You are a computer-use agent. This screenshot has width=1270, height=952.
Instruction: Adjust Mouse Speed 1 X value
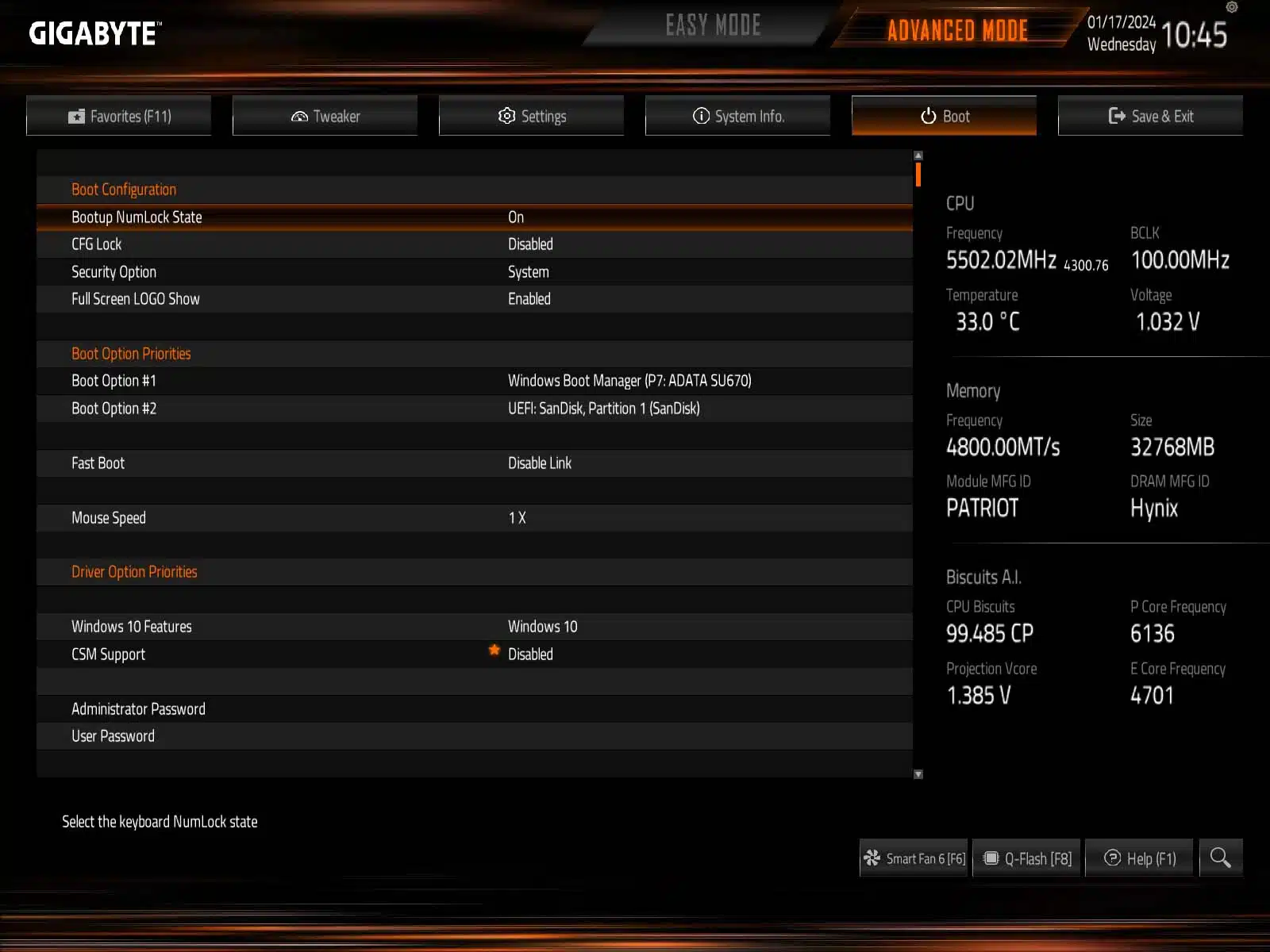click(x=517, y=518)
